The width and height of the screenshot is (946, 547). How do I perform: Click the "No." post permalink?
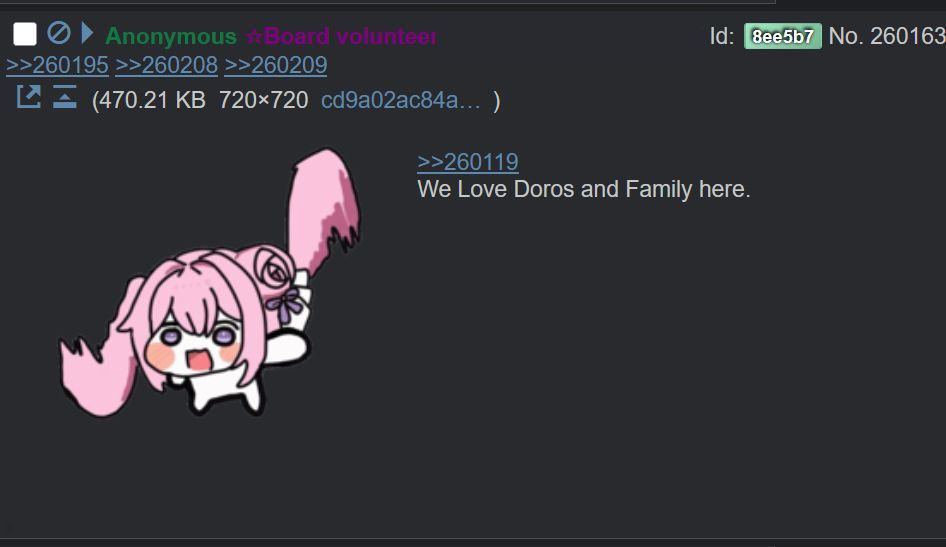[845, 36]
